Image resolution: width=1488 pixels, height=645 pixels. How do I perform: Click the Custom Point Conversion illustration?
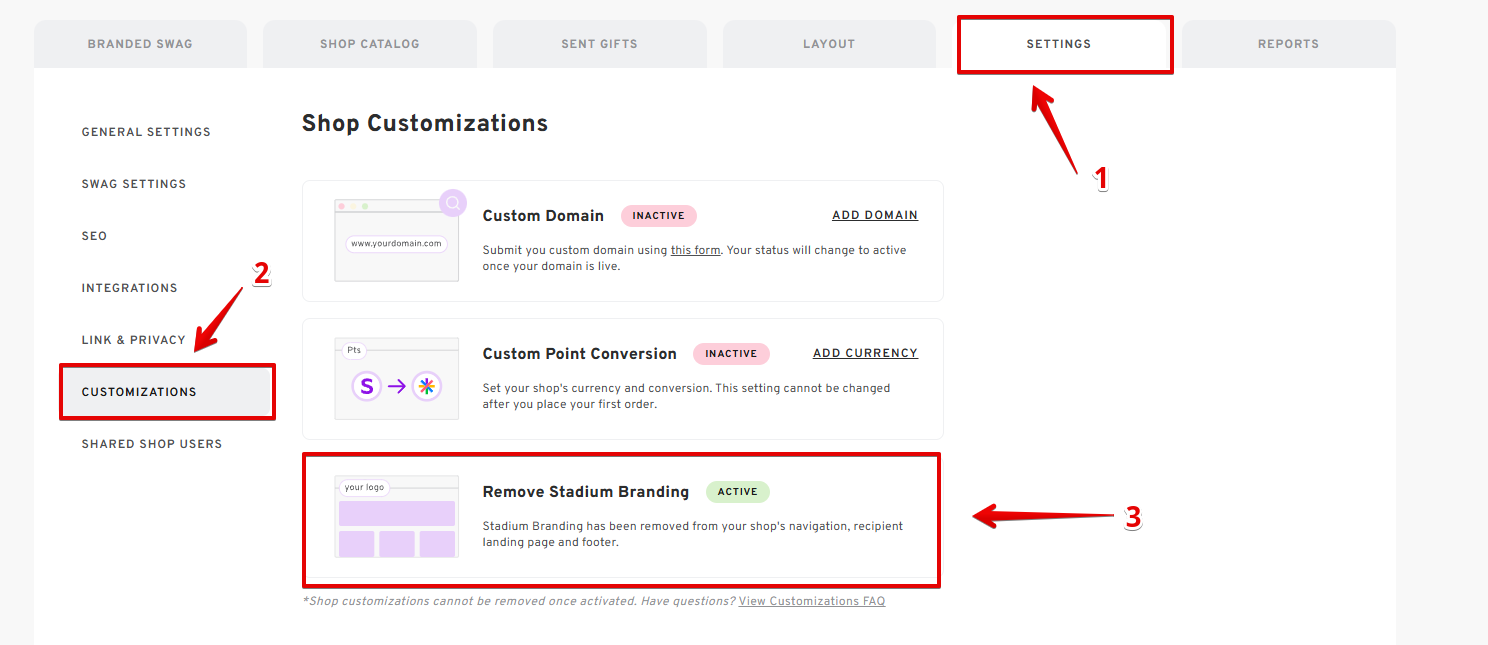pos(396,379)
